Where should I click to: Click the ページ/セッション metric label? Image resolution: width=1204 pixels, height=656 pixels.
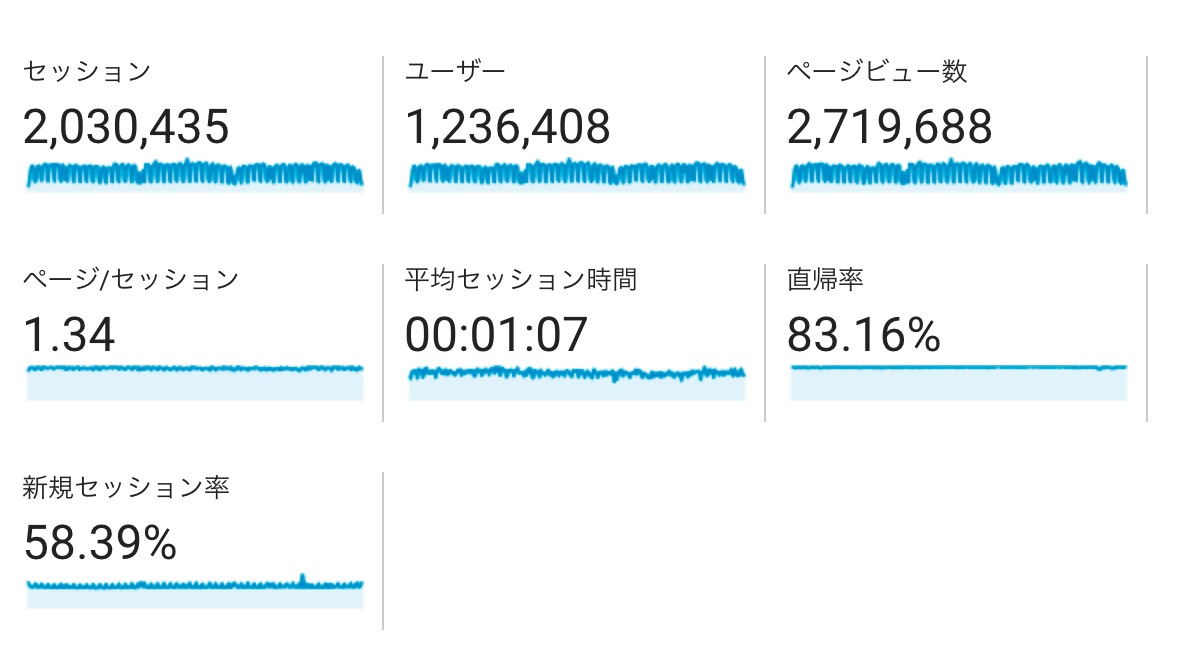pos(131,279)
